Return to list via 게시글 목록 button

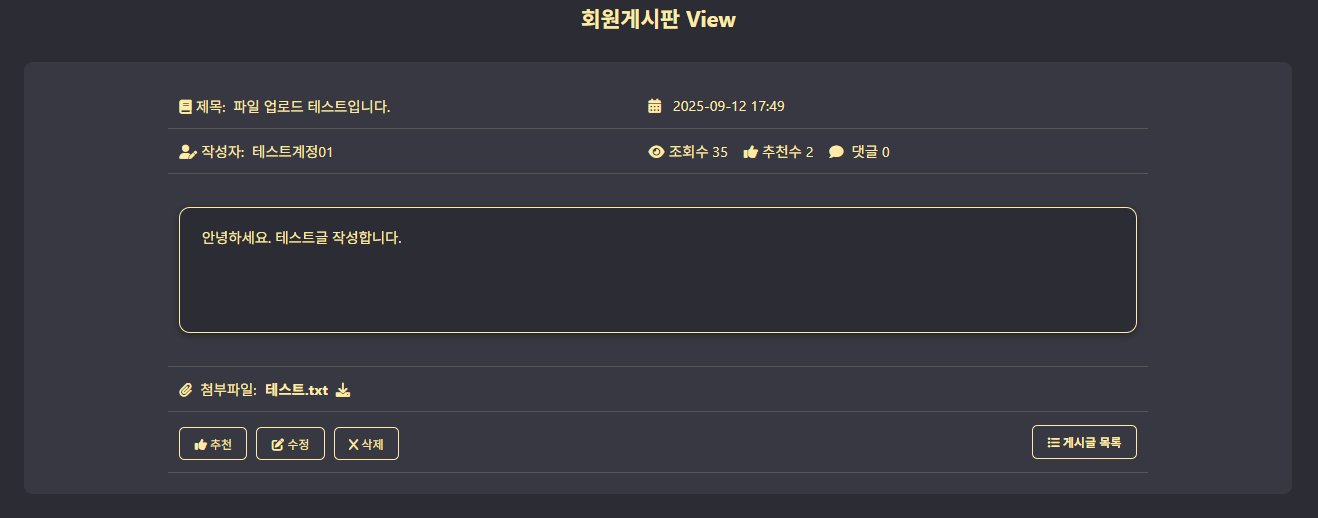(x=1084, y=442)
